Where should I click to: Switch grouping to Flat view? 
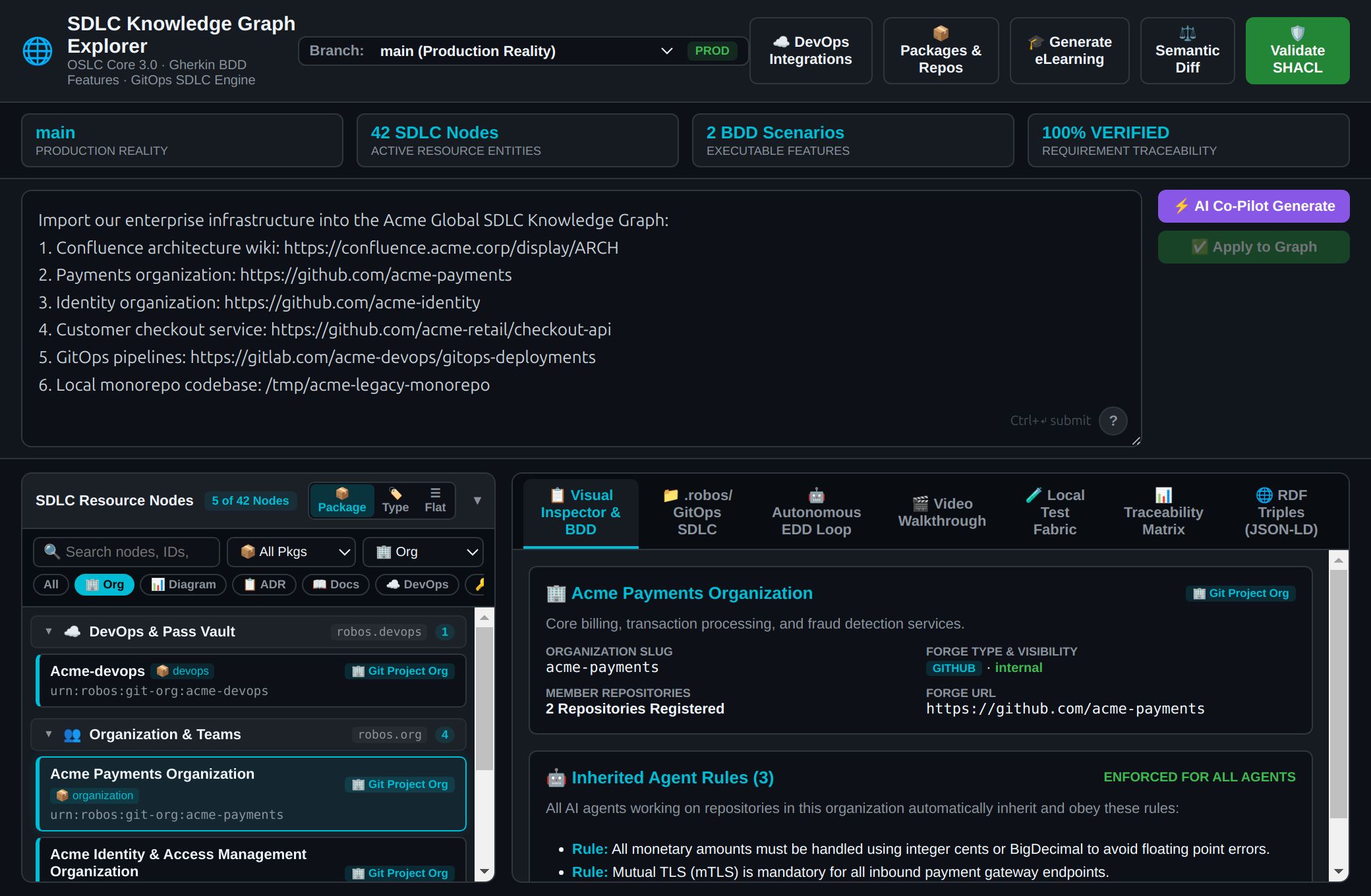(x=435, y=501)
